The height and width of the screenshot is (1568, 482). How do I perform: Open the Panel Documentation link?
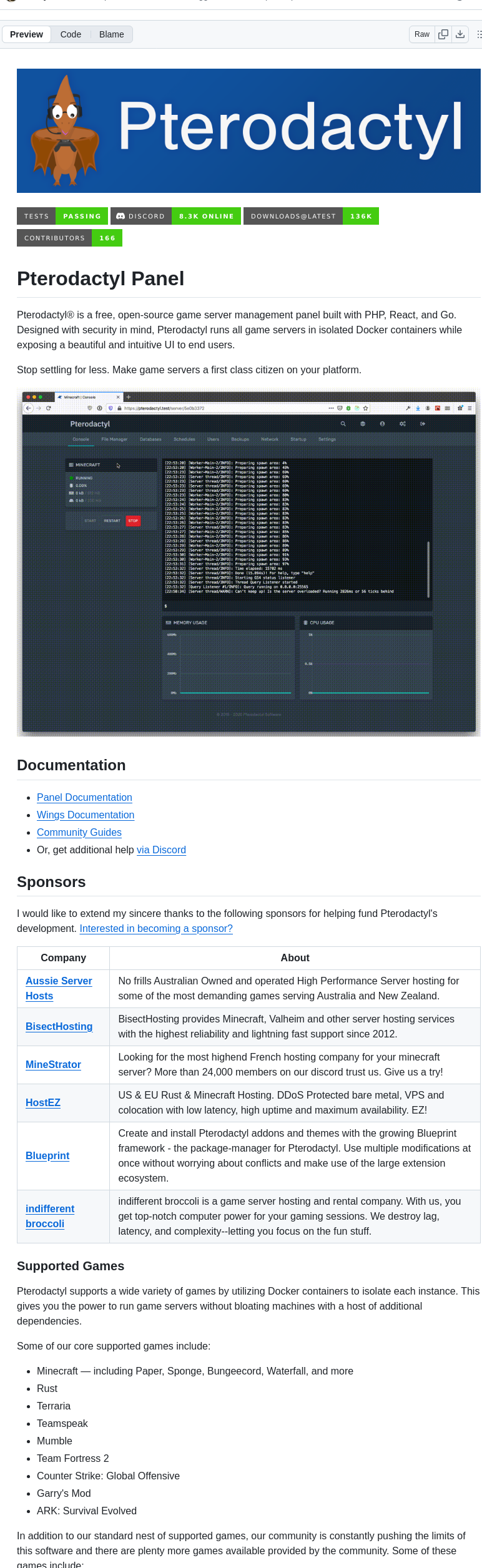pyautogui.click(x=84, y=797)
